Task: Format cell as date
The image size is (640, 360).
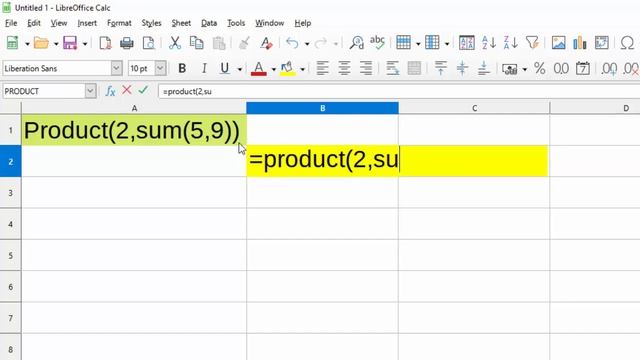Action: point(583,69)
